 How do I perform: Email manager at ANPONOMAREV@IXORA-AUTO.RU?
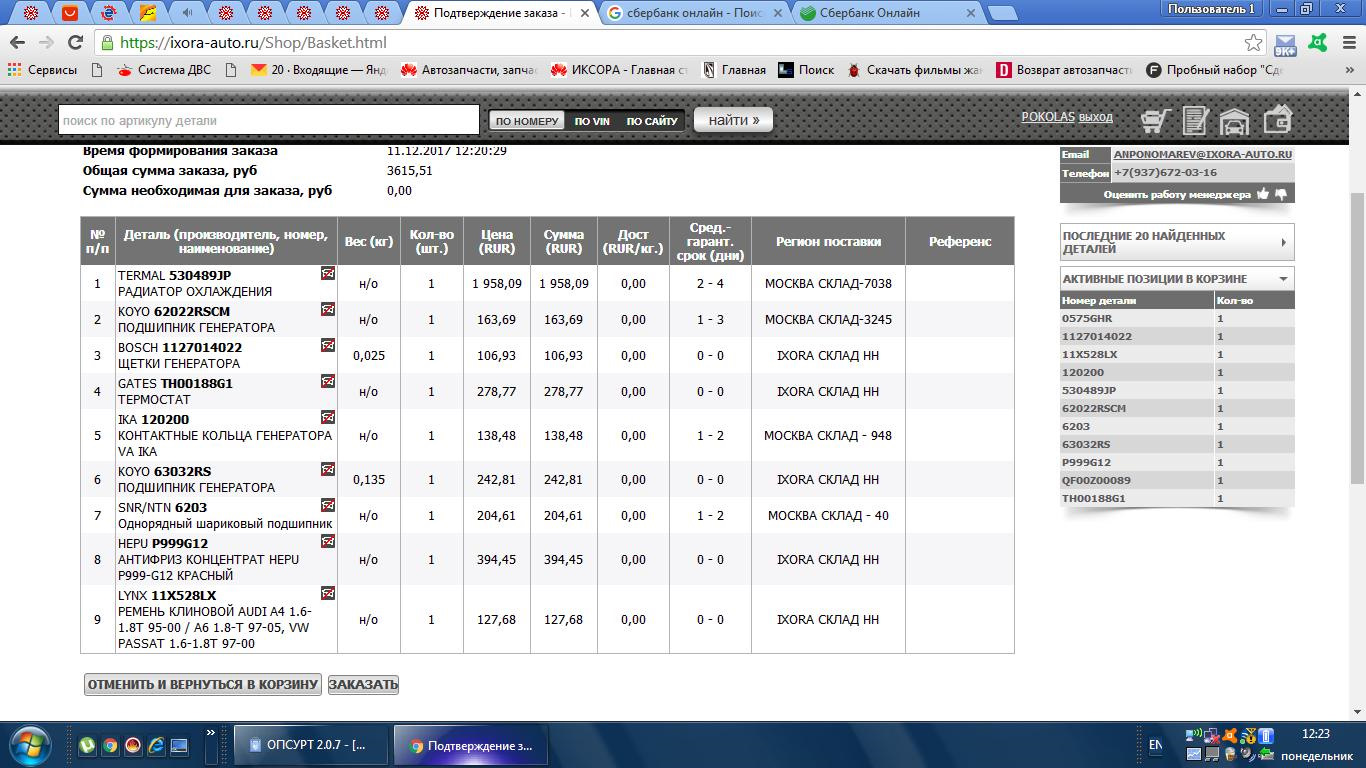tap(1202, 155)
